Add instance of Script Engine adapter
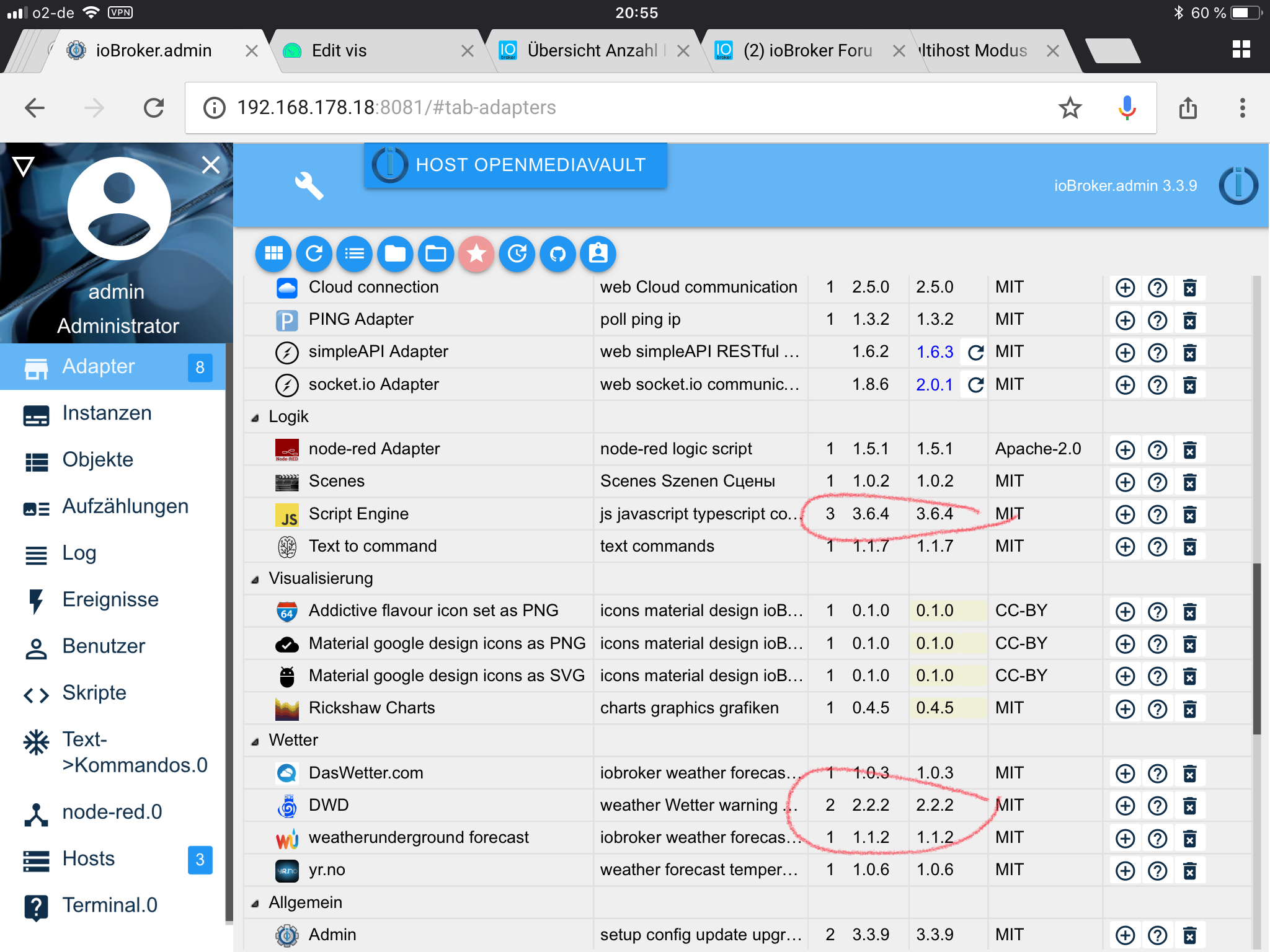Image resolution: width=1270 pixels, height=952 pixels. point(1125,514)
